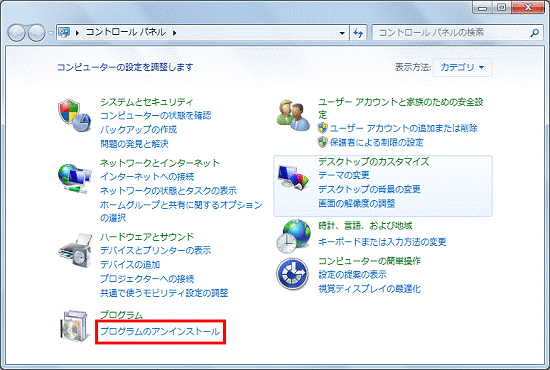Screen dimensions: 550x370
Task: Open the User Accounts people icon
Action: [293, 115]
